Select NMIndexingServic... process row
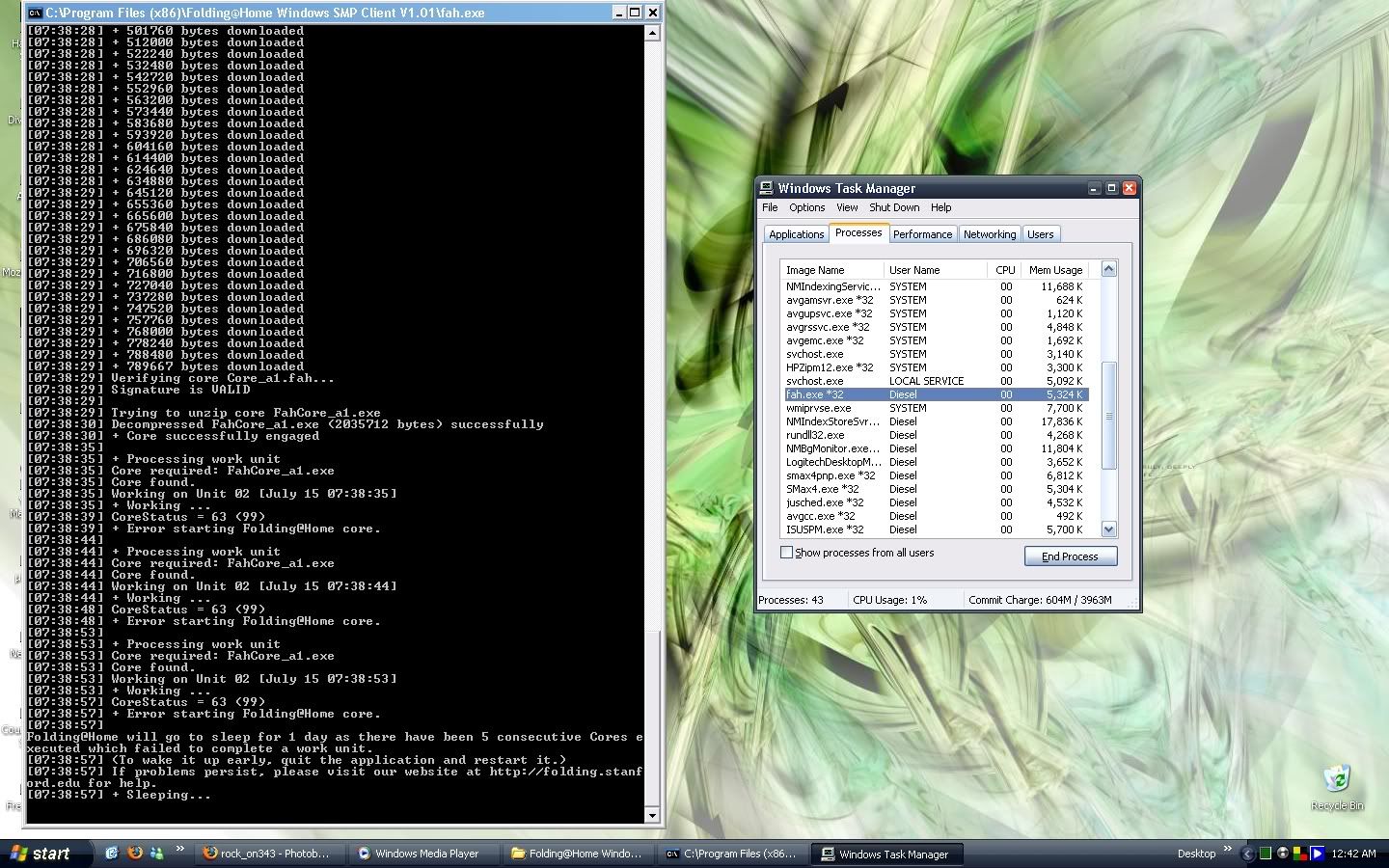 pyautogui.click(x=936, y=286)
